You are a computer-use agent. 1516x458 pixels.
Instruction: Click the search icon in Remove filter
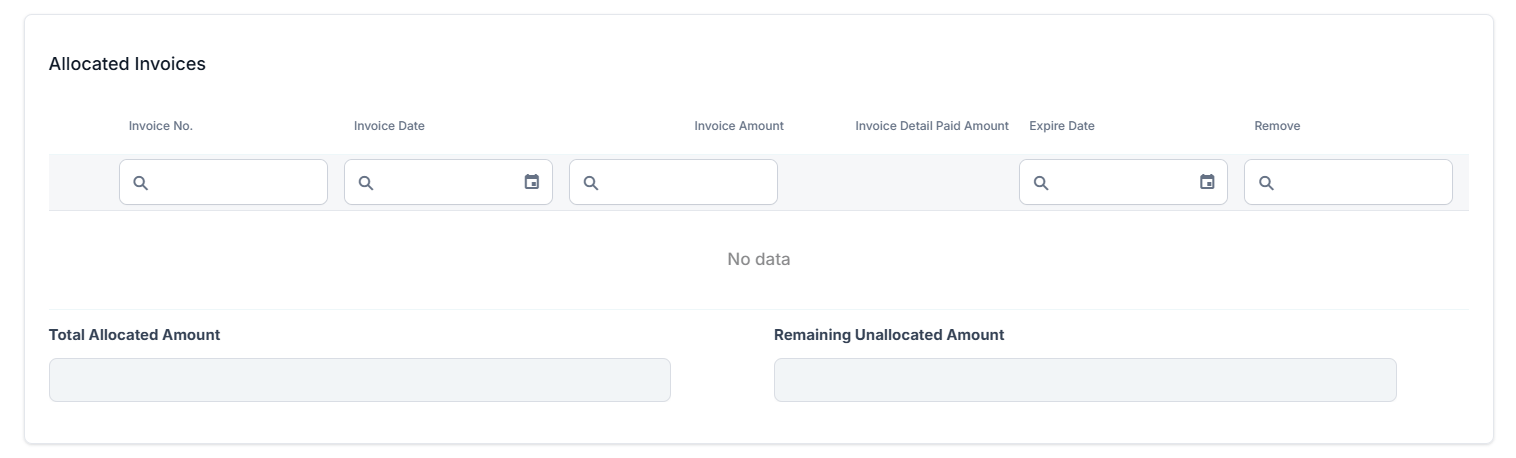pos(1266,183)
